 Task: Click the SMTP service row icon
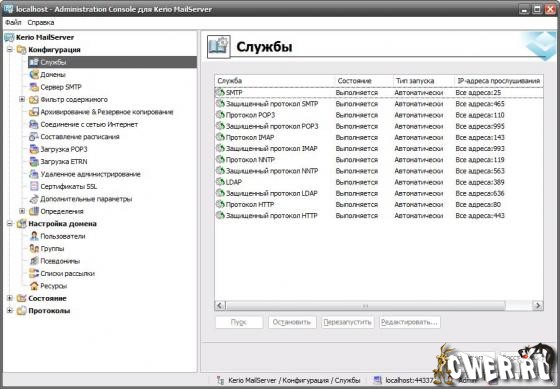tap(220, 93)
